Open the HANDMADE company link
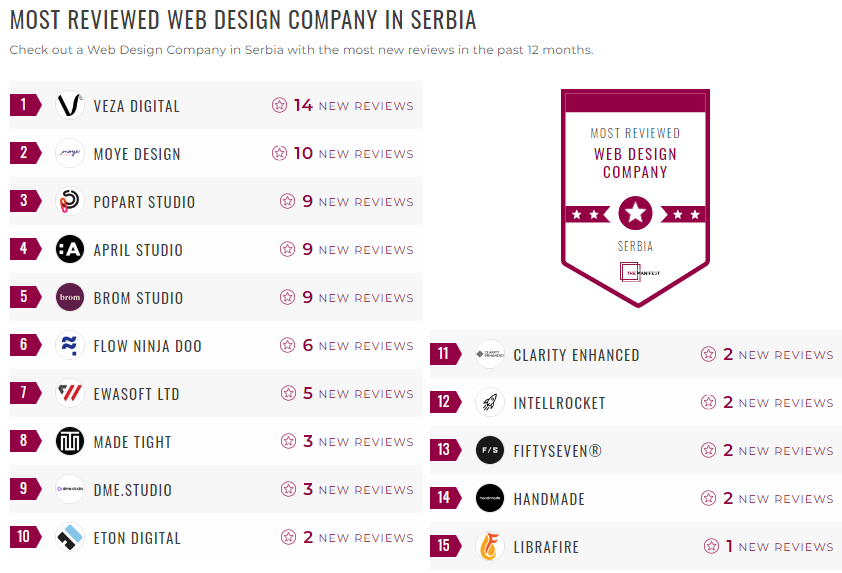This screenshot has width=842, height=573. point(549,499)
